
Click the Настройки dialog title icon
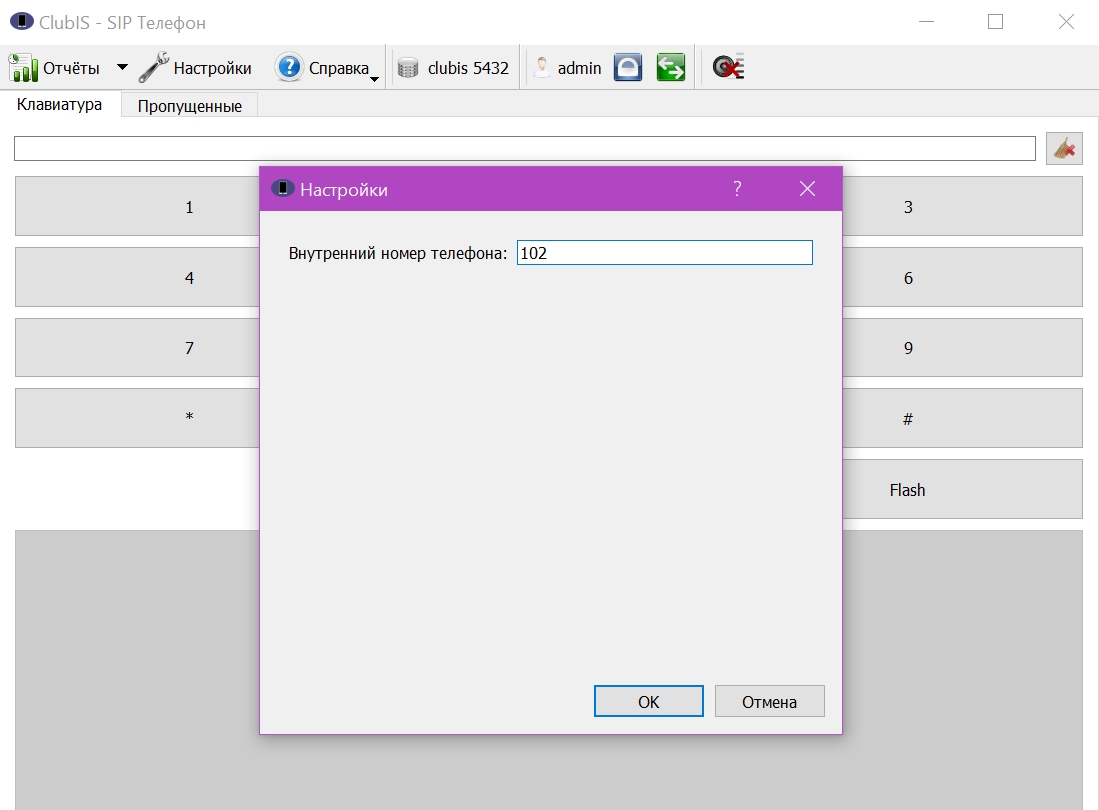(282, 188)
